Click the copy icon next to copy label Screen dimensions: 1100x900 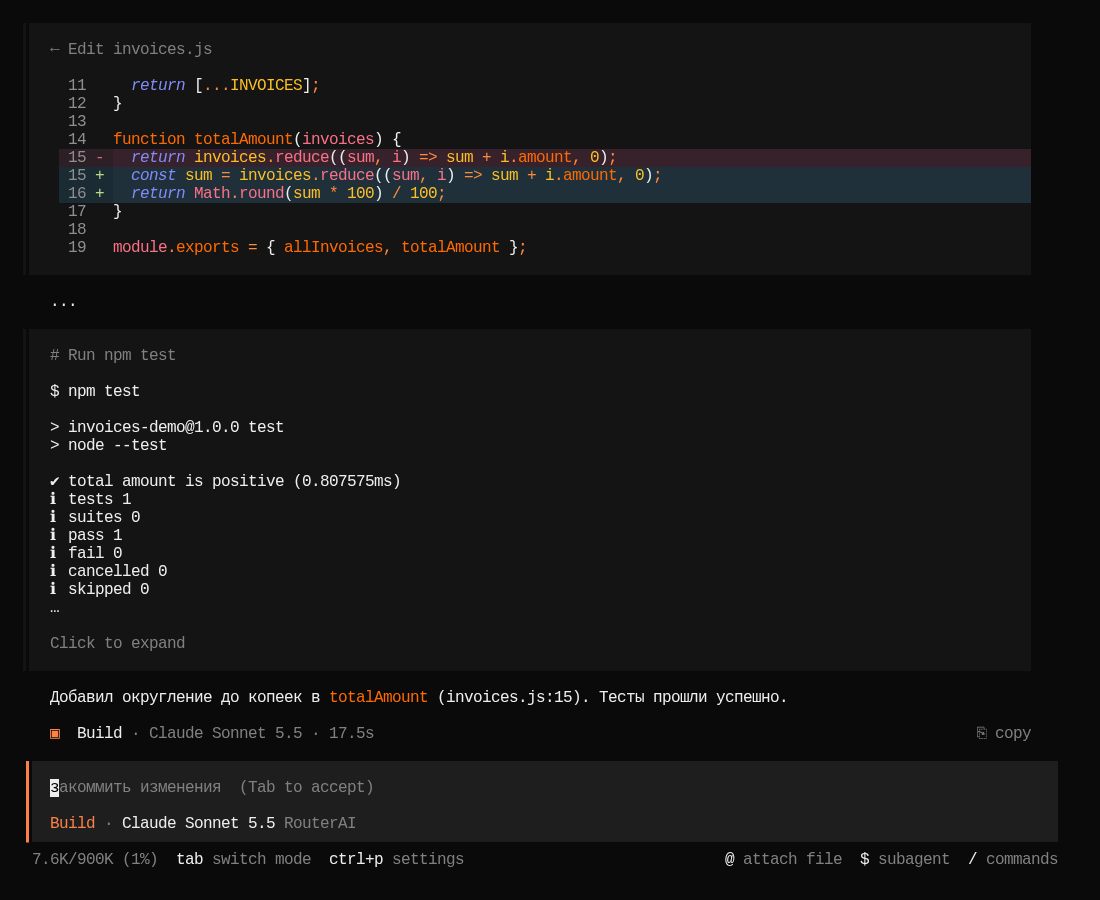tap(981, 733)
